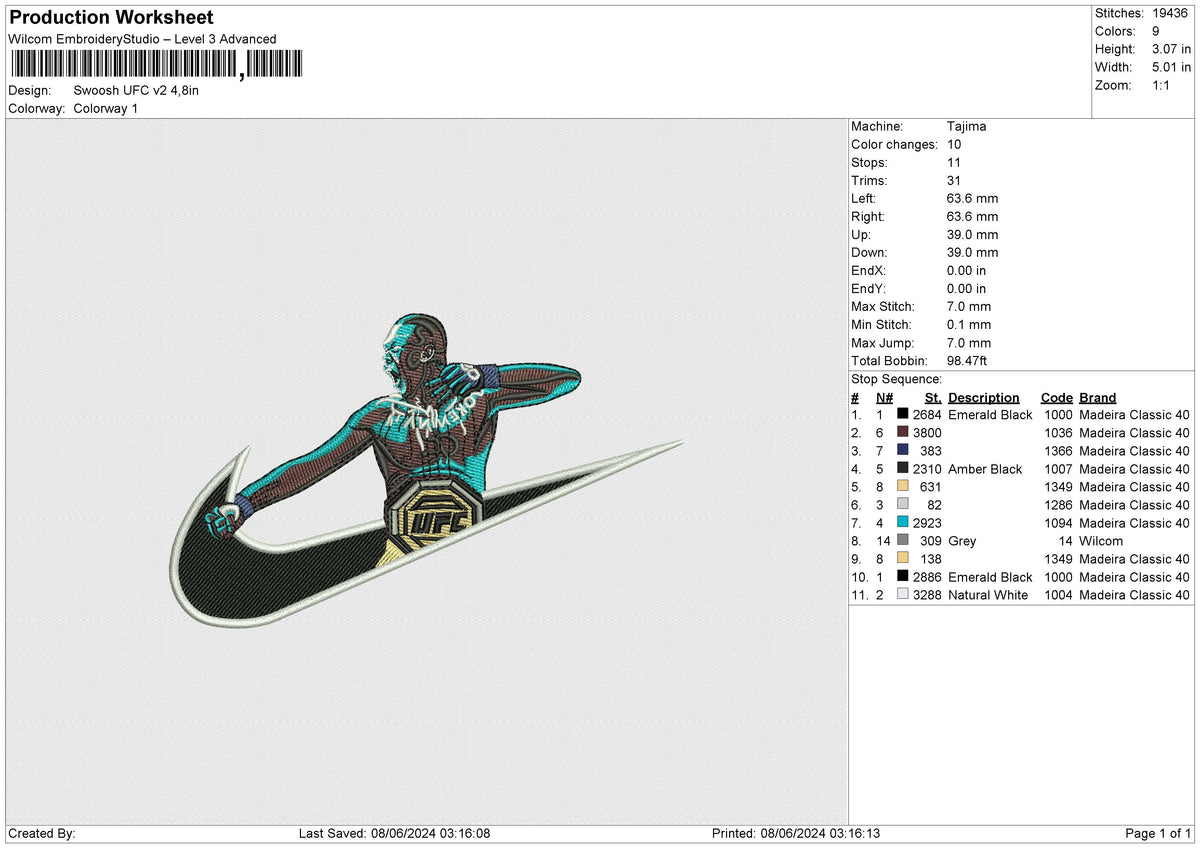Image resolution: width=1200 pixels, height=848 pixels.
Task: Click the Page 1 of 1 footer text
Action: (1158, 834)
